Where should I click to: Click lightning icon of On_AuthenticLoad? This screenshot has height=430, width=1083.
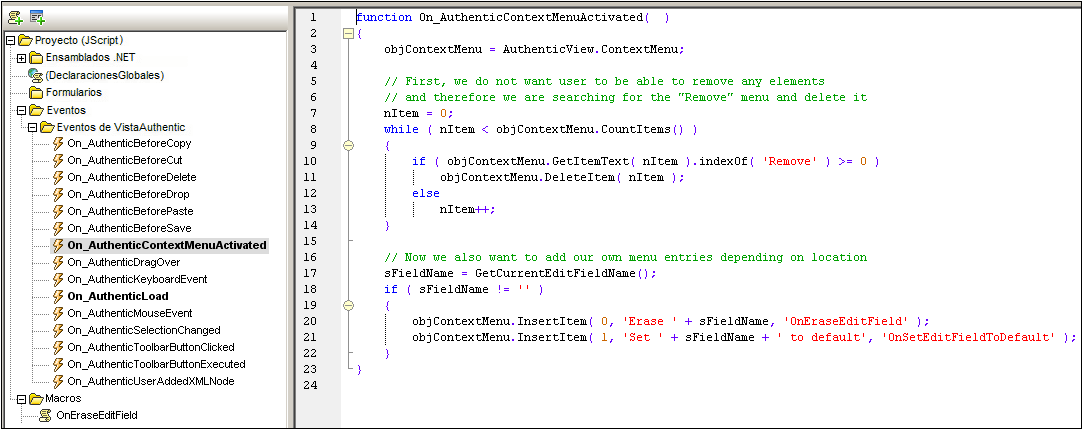58,297
